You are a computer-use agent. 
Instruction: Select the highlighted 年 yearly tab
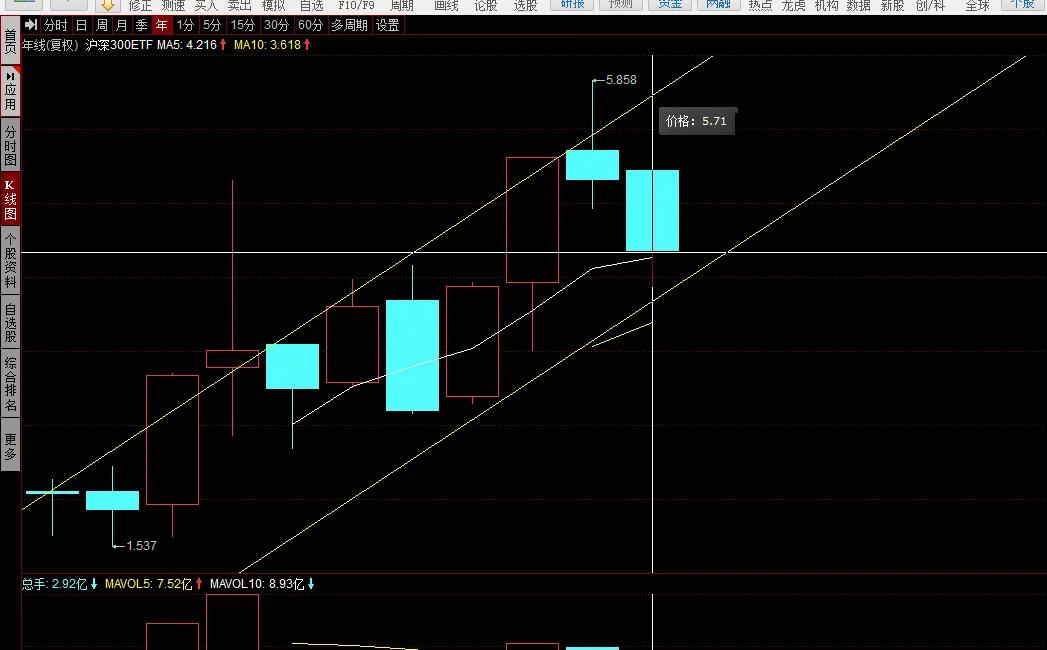[x=162, y=25]
